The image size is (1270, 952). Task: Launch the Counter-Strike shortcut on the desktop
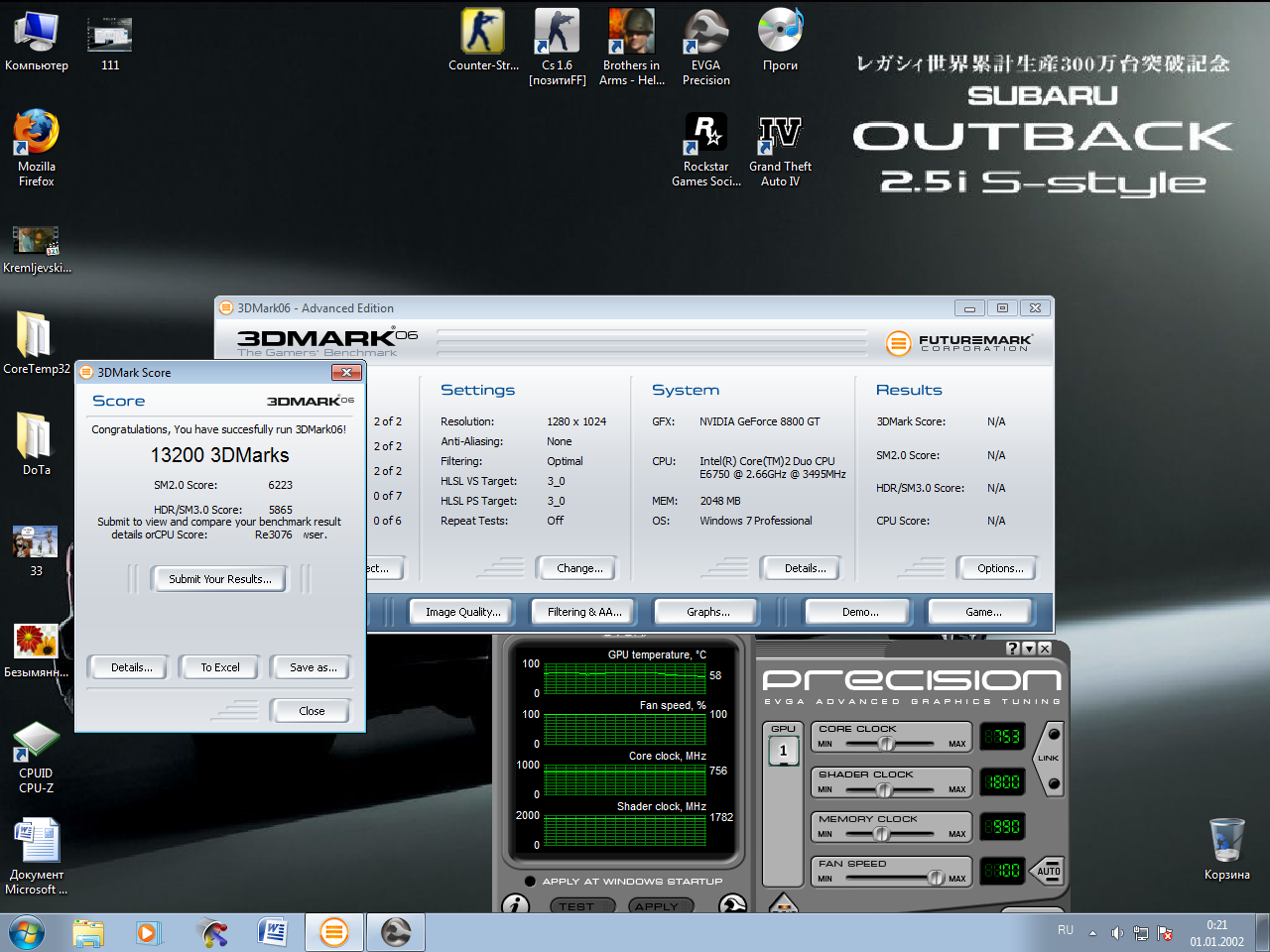483,42
